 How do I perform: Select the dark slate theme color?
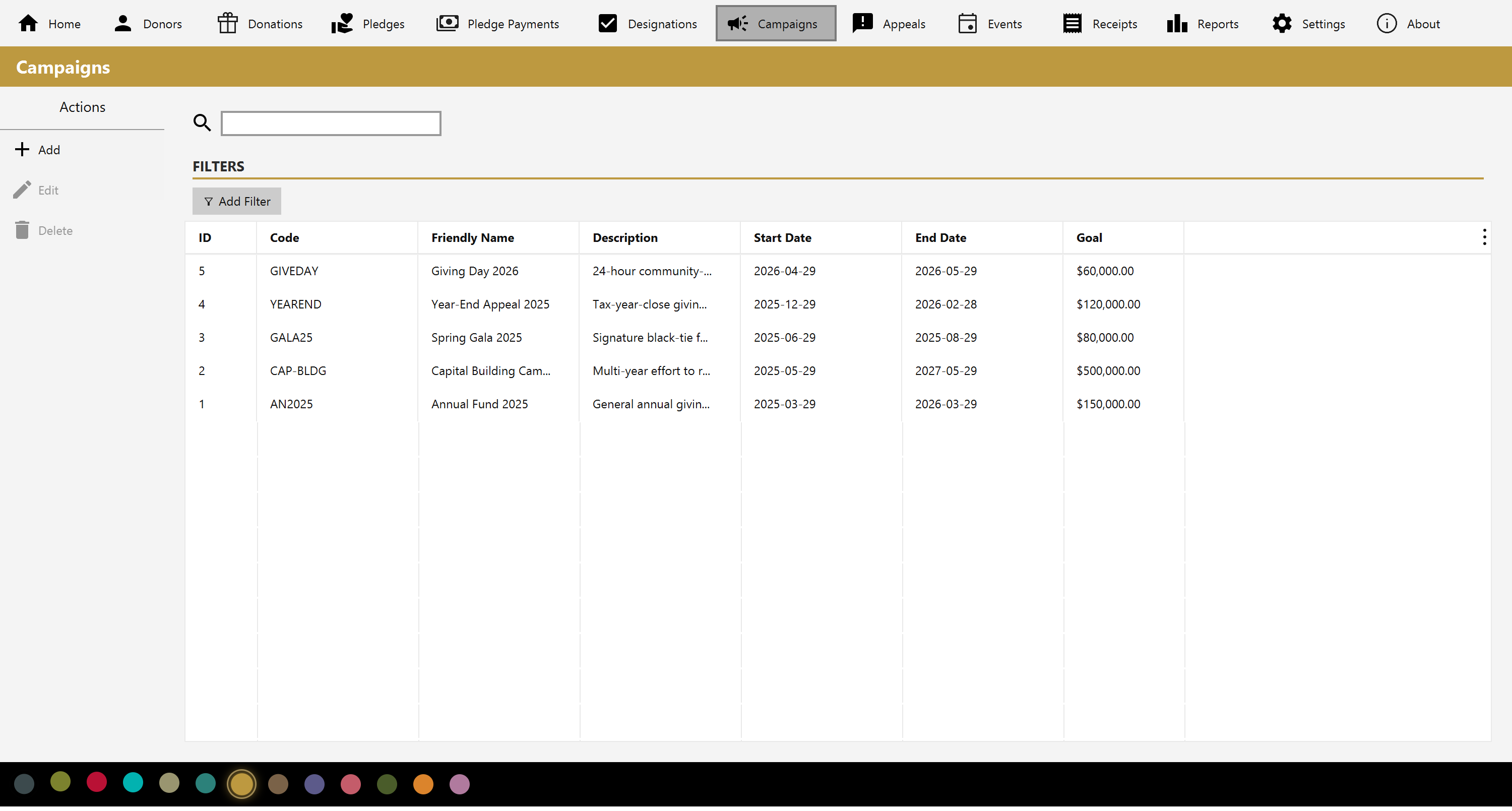[x=24, y=784]
